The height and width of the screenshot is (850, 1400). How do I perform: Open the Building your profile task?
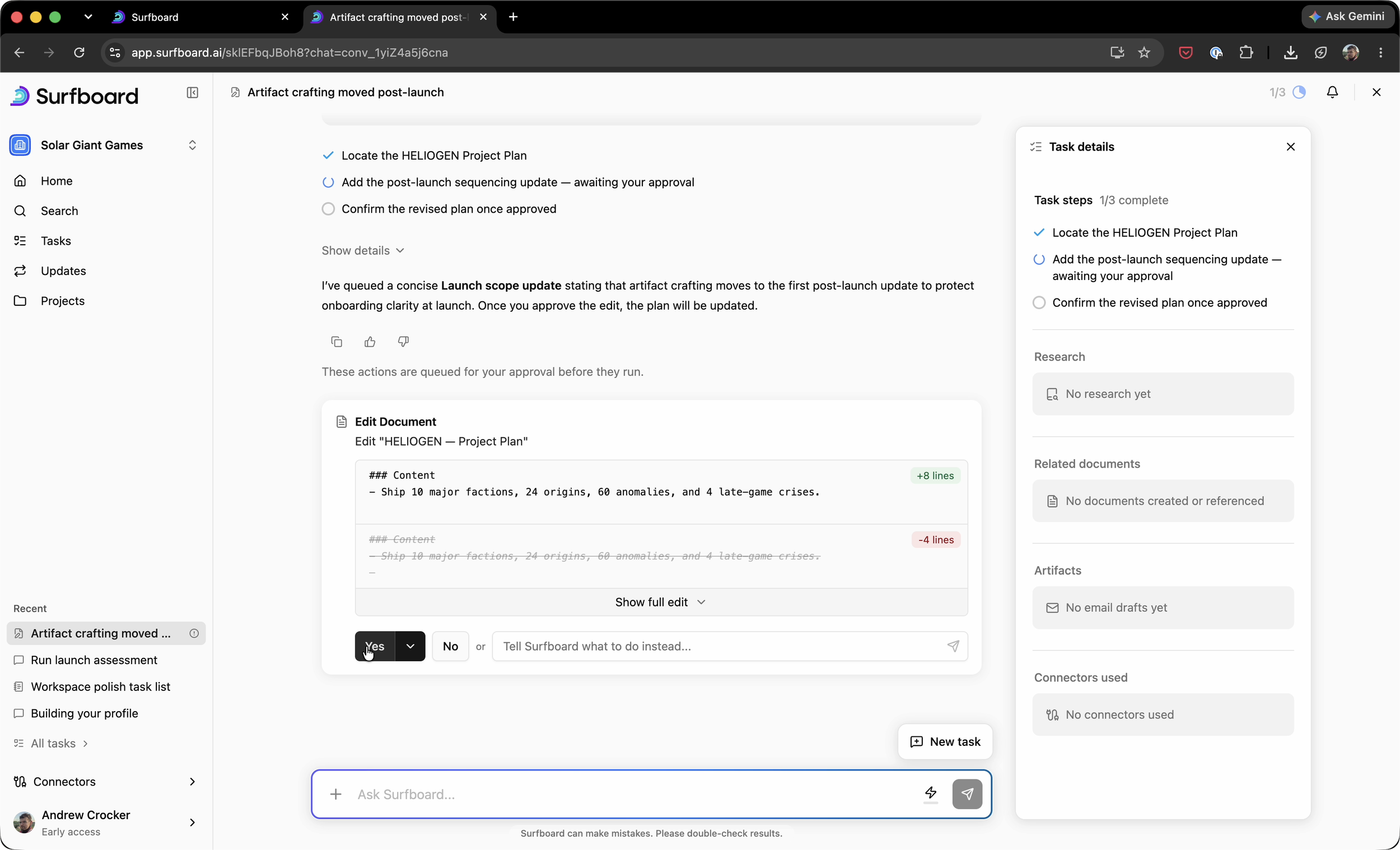(106, 713)
